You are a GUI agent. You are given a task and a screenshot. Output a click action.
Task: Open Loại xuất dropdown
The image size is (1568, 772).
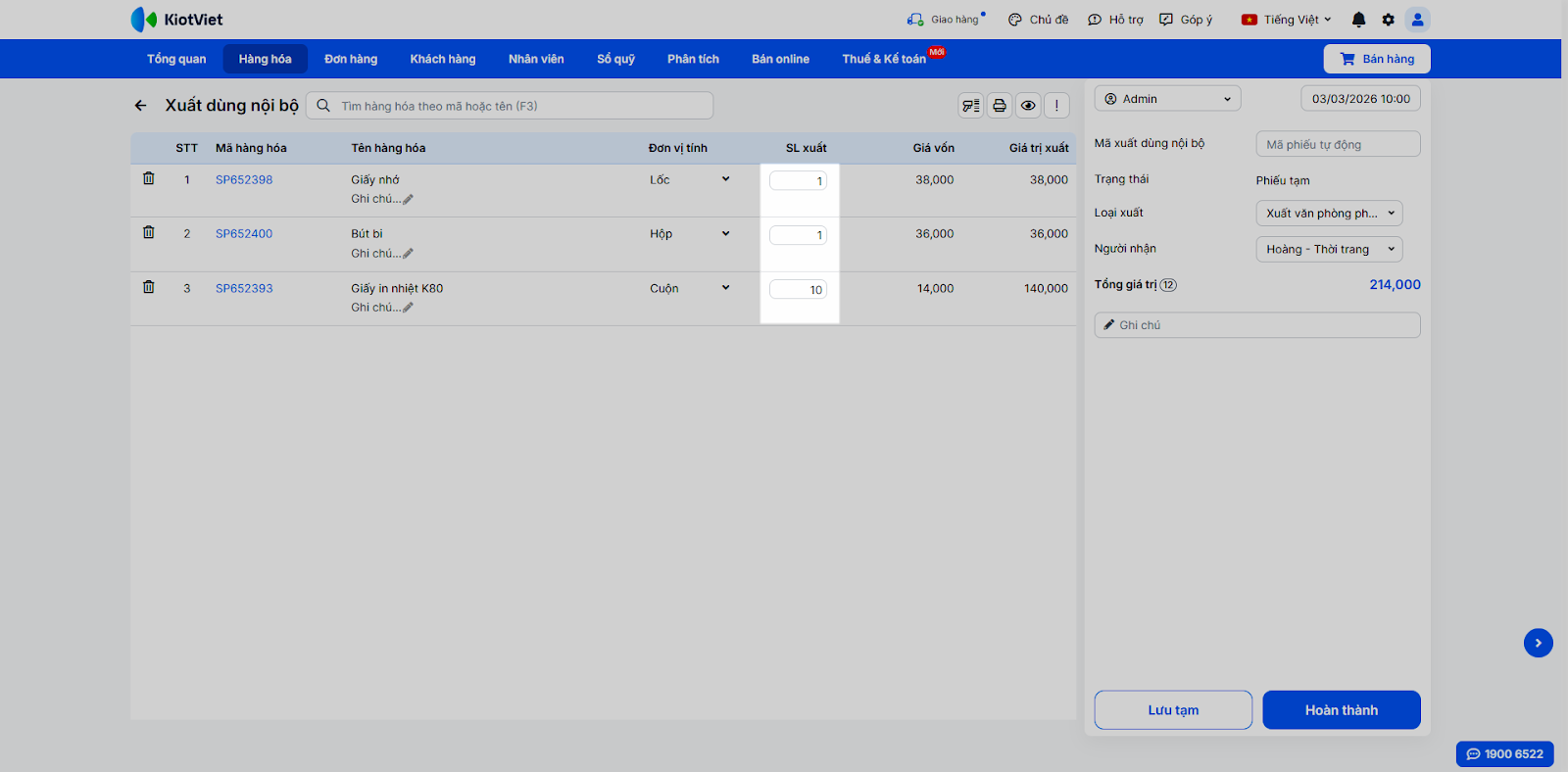coord(1329,214)
